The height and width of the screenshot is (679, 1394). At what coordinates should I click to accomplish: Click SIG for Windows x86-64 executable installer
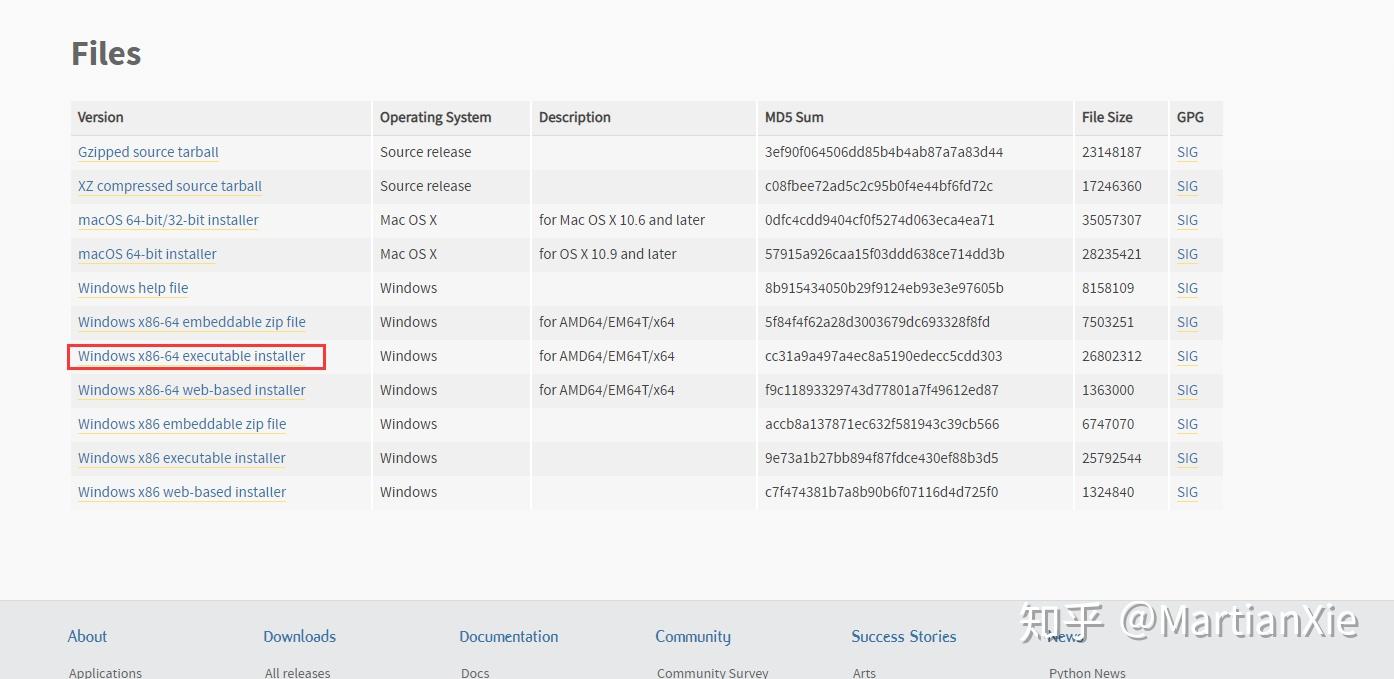(1187, 356)
